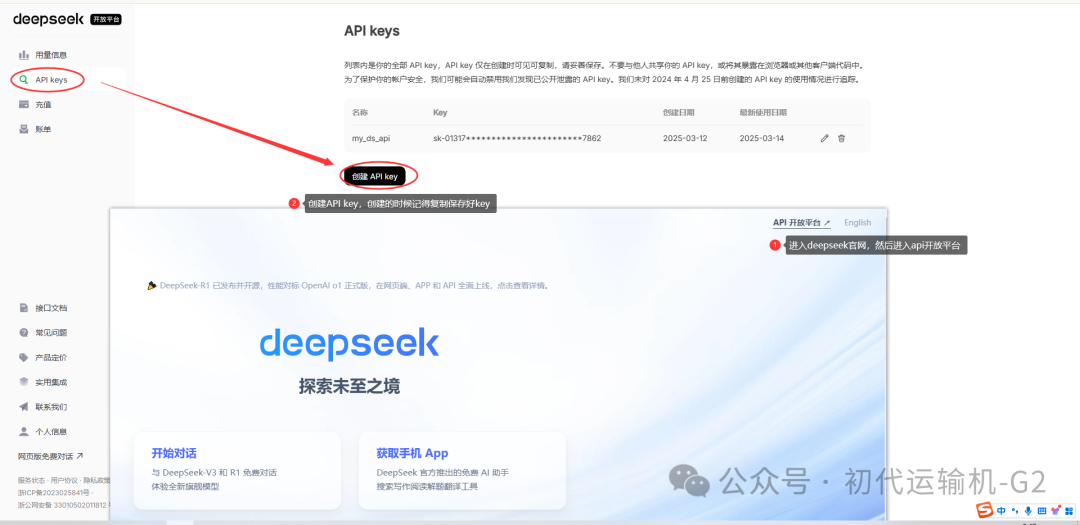Click the 浙ICP备2023025841号 footer link
Image resolution: width=1080 pixels, height=525 pixels.
coord(54,493)
